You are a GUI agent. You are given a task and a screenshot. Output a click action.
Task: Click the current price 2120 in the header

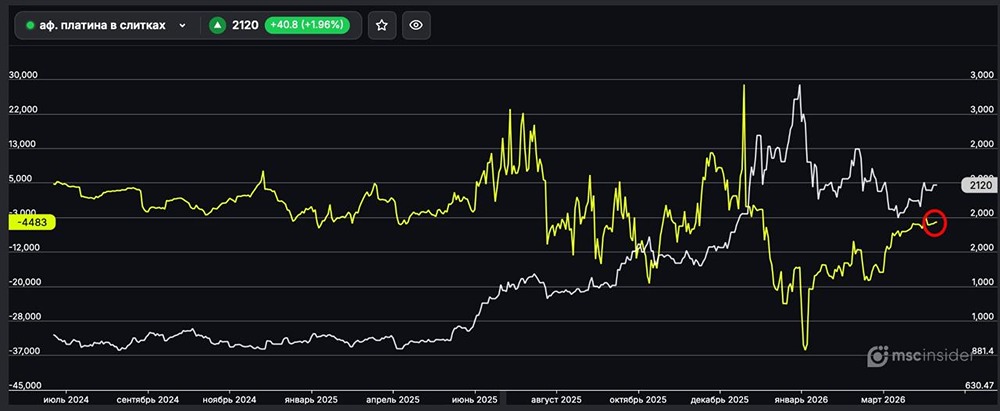tap(246, 26)
